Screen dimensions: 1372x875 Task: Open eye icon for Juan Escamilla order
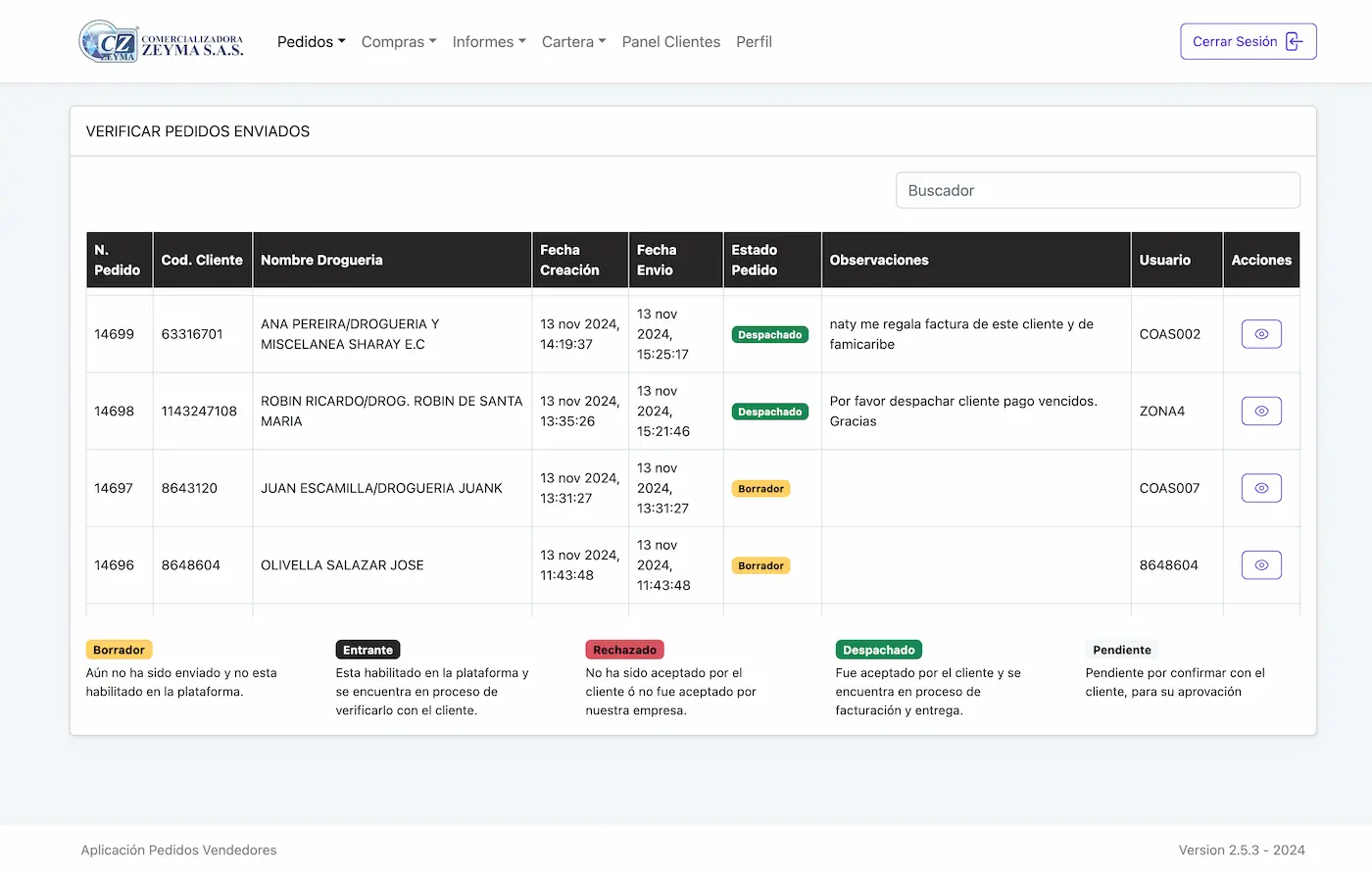(1261, 488)
